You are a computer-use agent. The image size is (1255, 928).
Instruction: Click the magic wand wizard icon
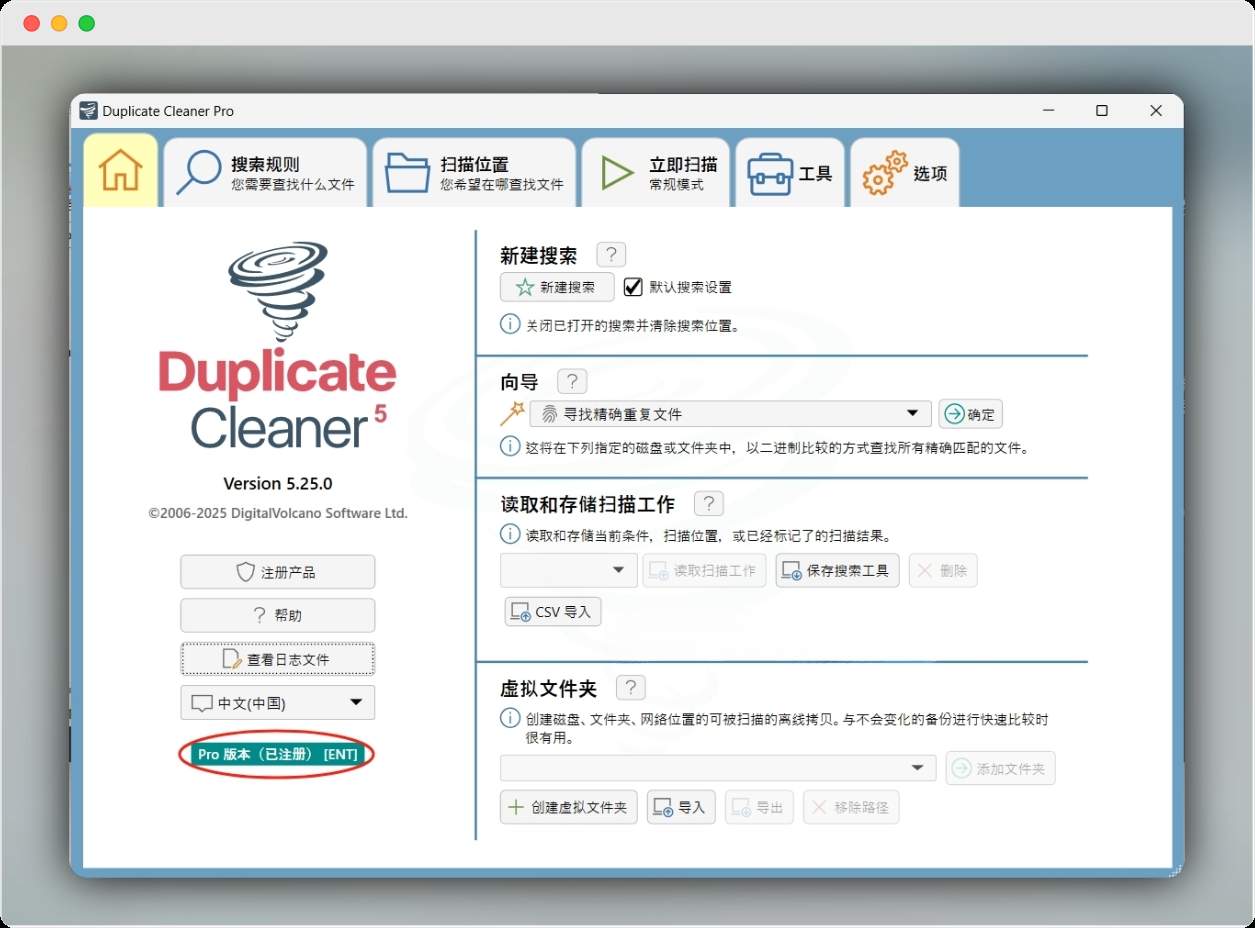[x=512, y=414]
